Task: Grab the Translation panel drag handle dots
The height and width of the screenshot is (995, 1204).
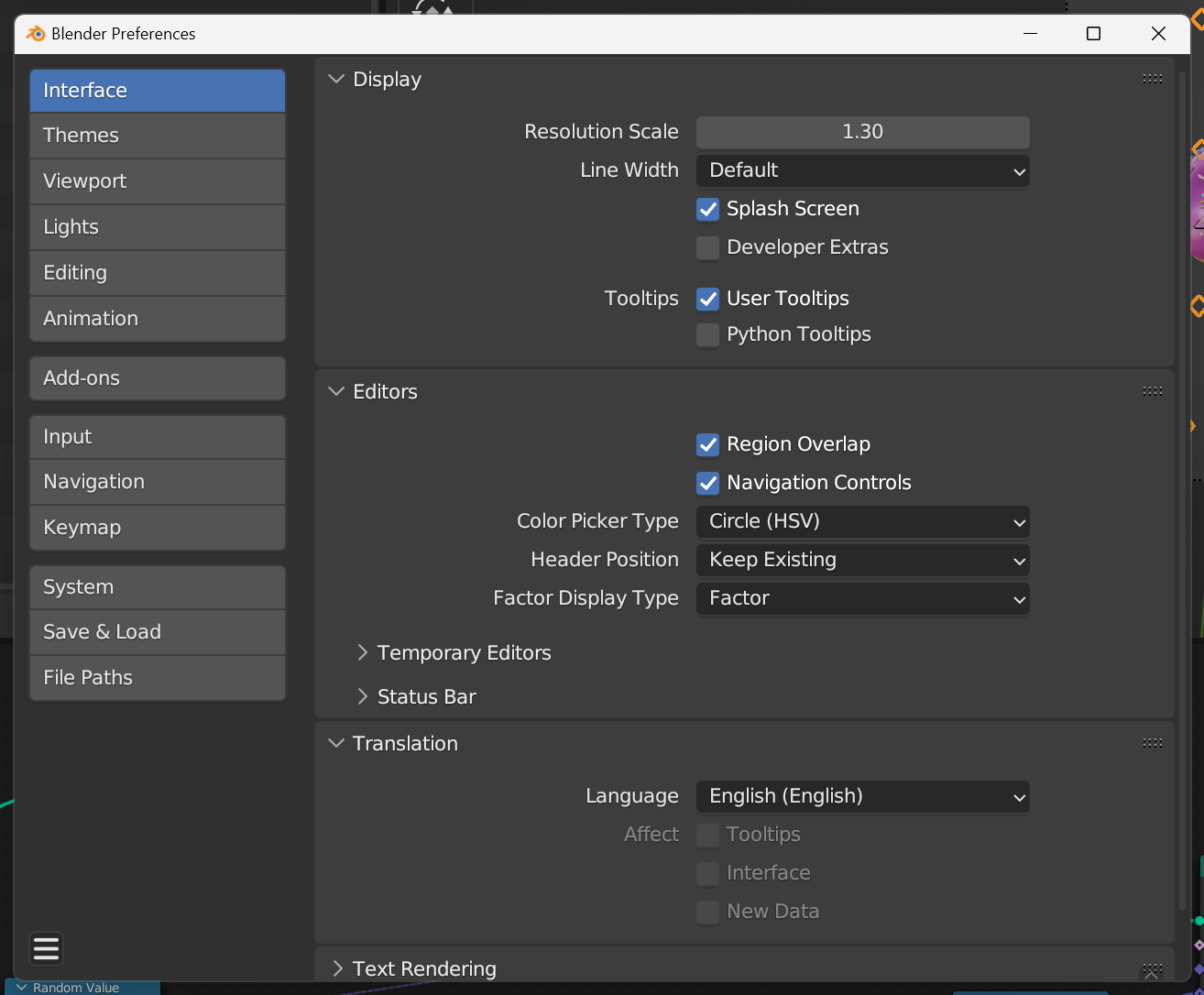Action: tap(1153, 743)
